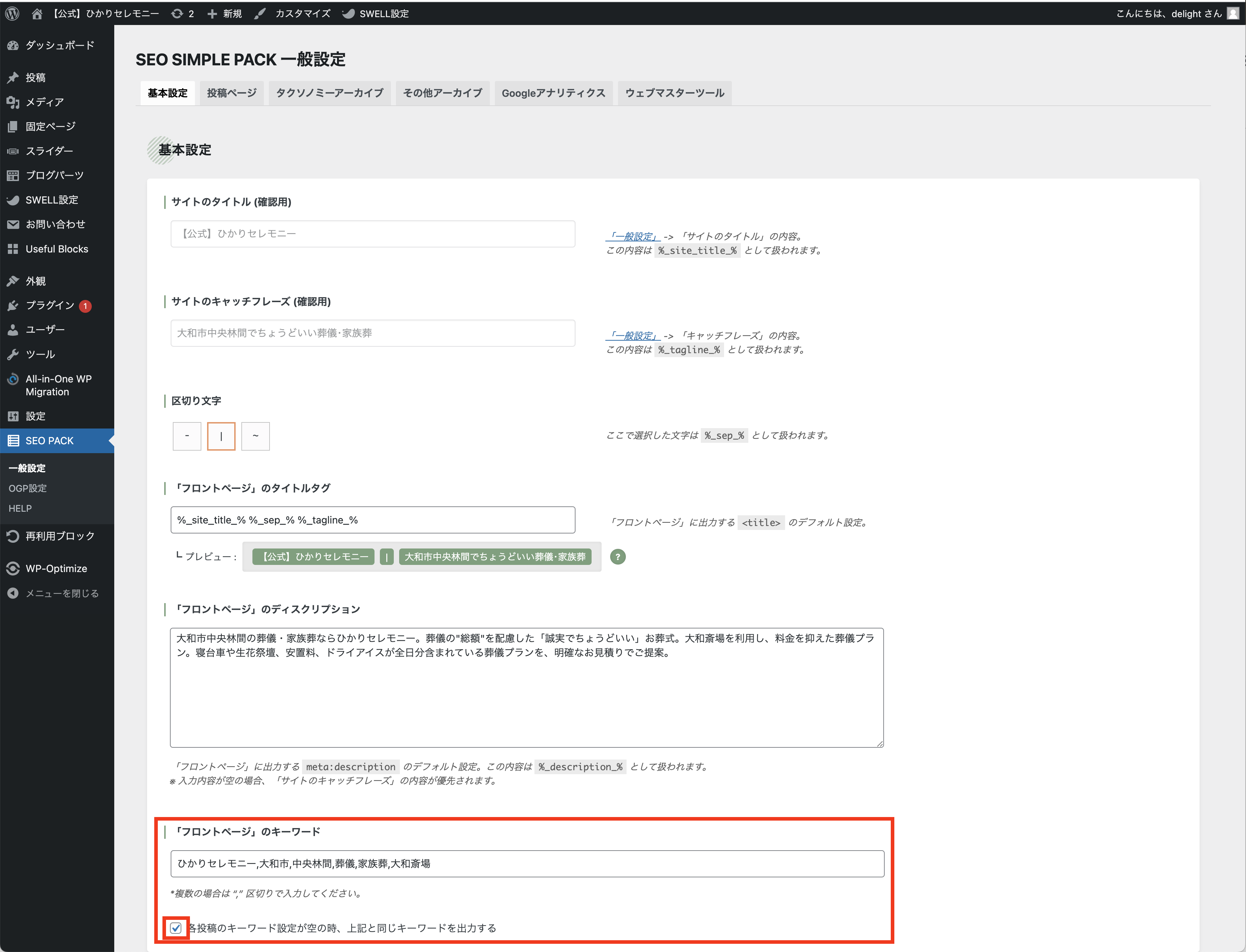Screen dimensions: 1246x952
Task: Click the フロントページ title tag field
Action: 373,520
